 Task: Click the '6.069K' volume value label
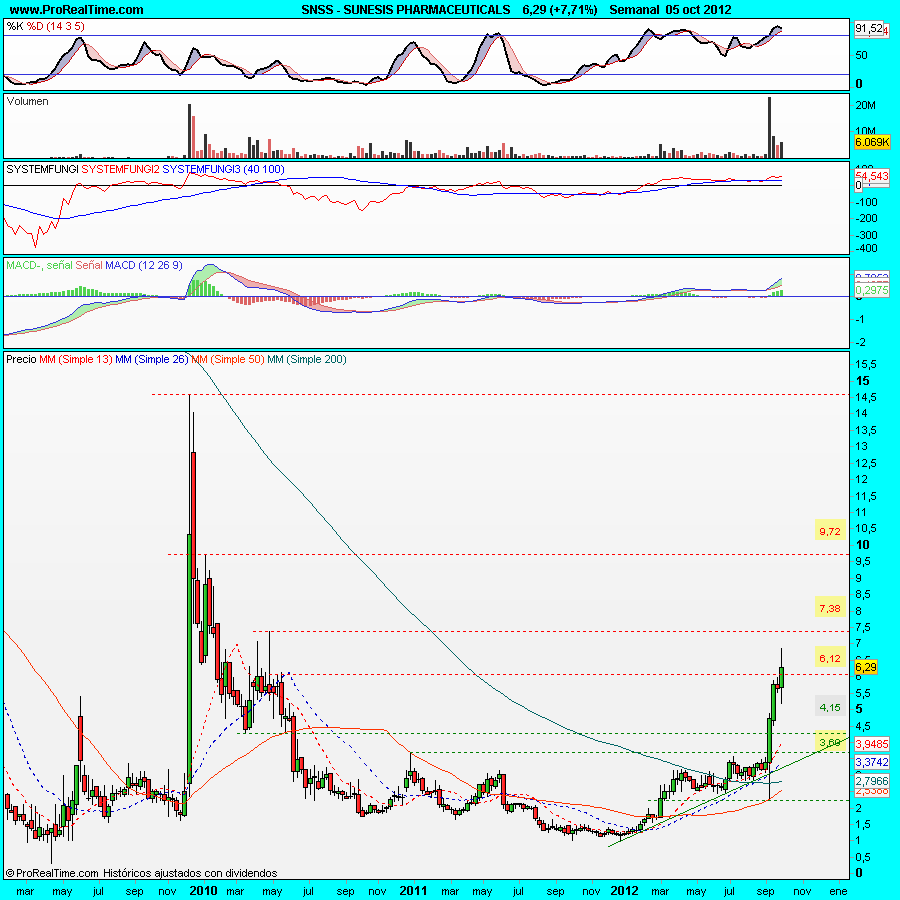tap(872, 142)
